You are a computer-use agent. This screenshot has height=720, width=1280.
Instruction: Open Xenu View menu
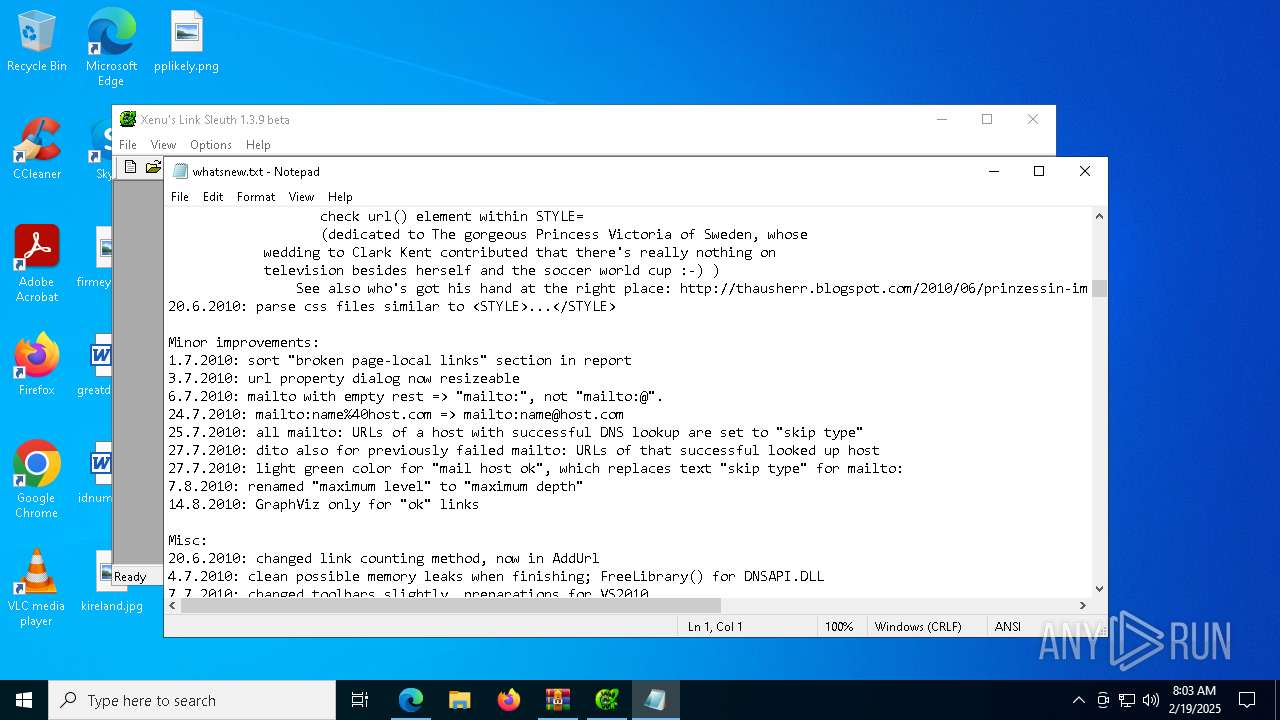[x=163, y=145]
